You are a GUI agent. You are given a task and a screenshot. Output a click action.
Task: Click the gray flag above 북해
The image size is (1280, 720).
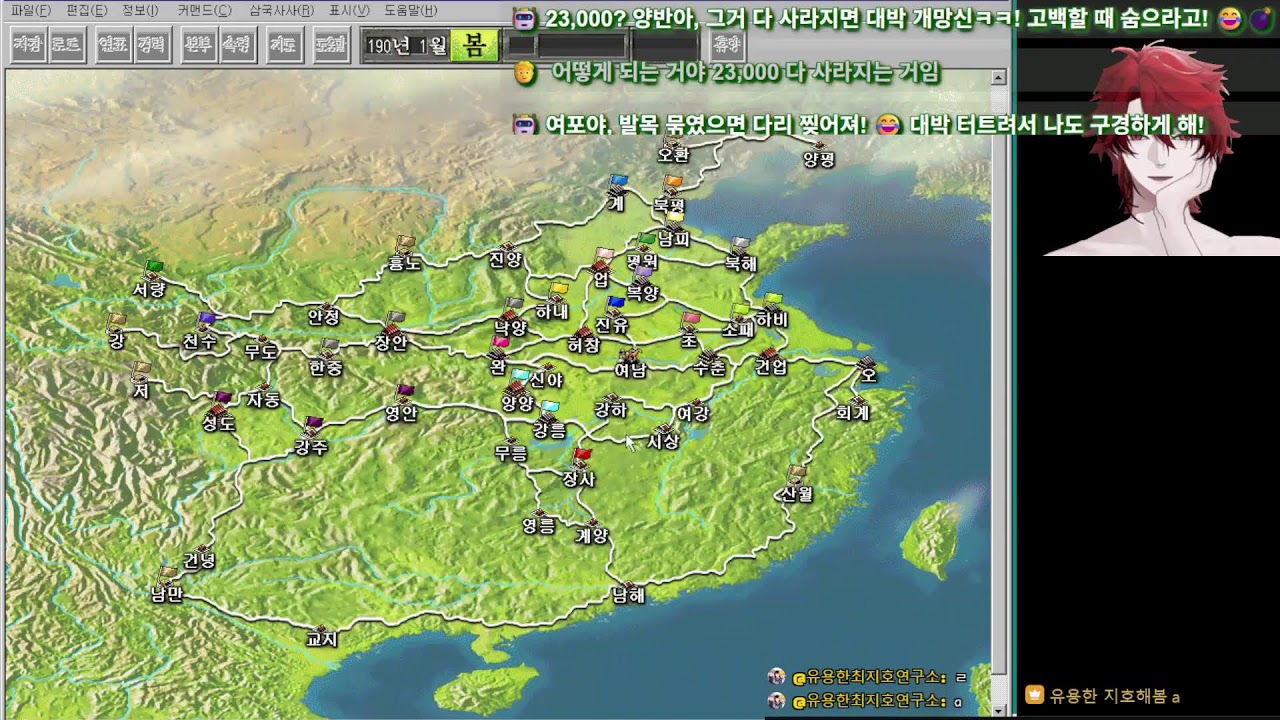pos(740,245)
